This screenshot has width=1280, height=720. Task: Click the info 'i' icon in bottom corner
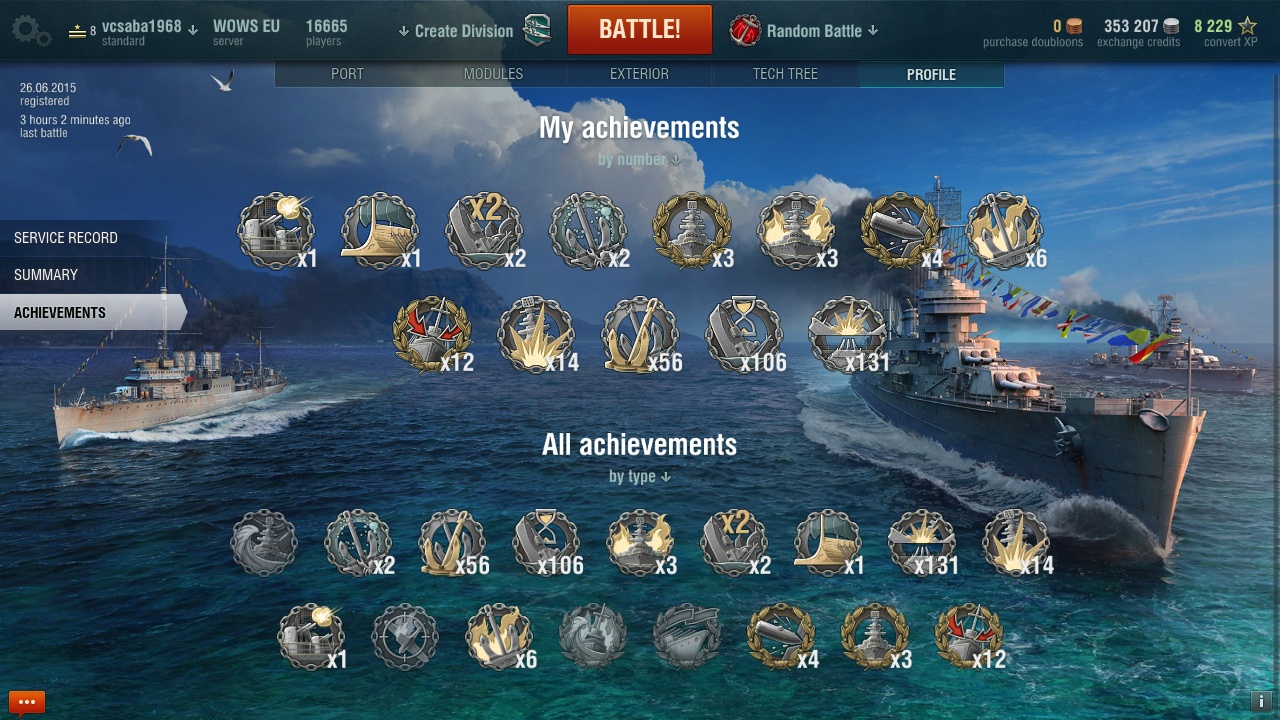pyautogui.click(x=1261, y=701)
